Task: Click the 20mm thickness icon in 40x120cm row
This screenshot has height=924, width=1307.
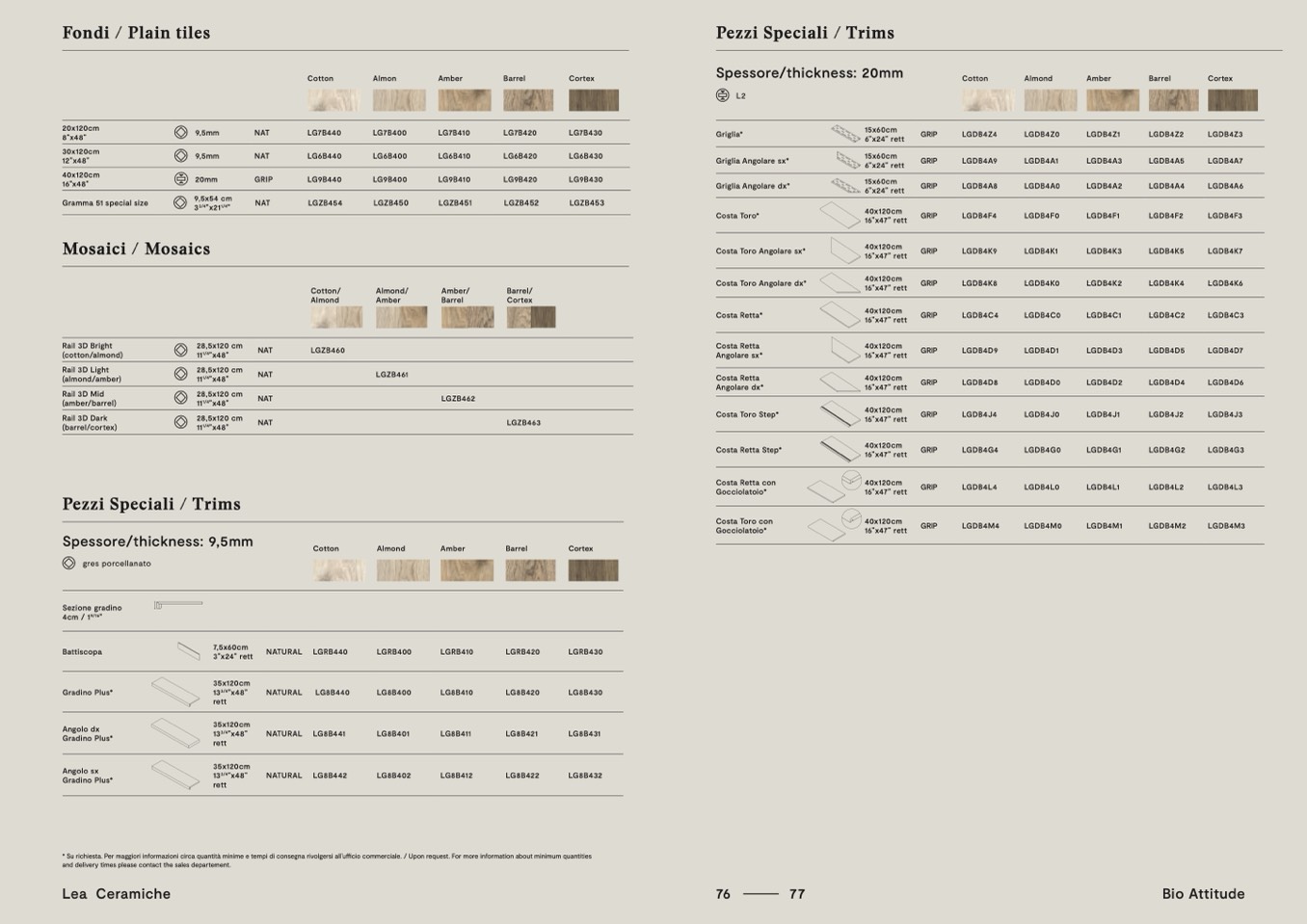Action: (180, 179)
